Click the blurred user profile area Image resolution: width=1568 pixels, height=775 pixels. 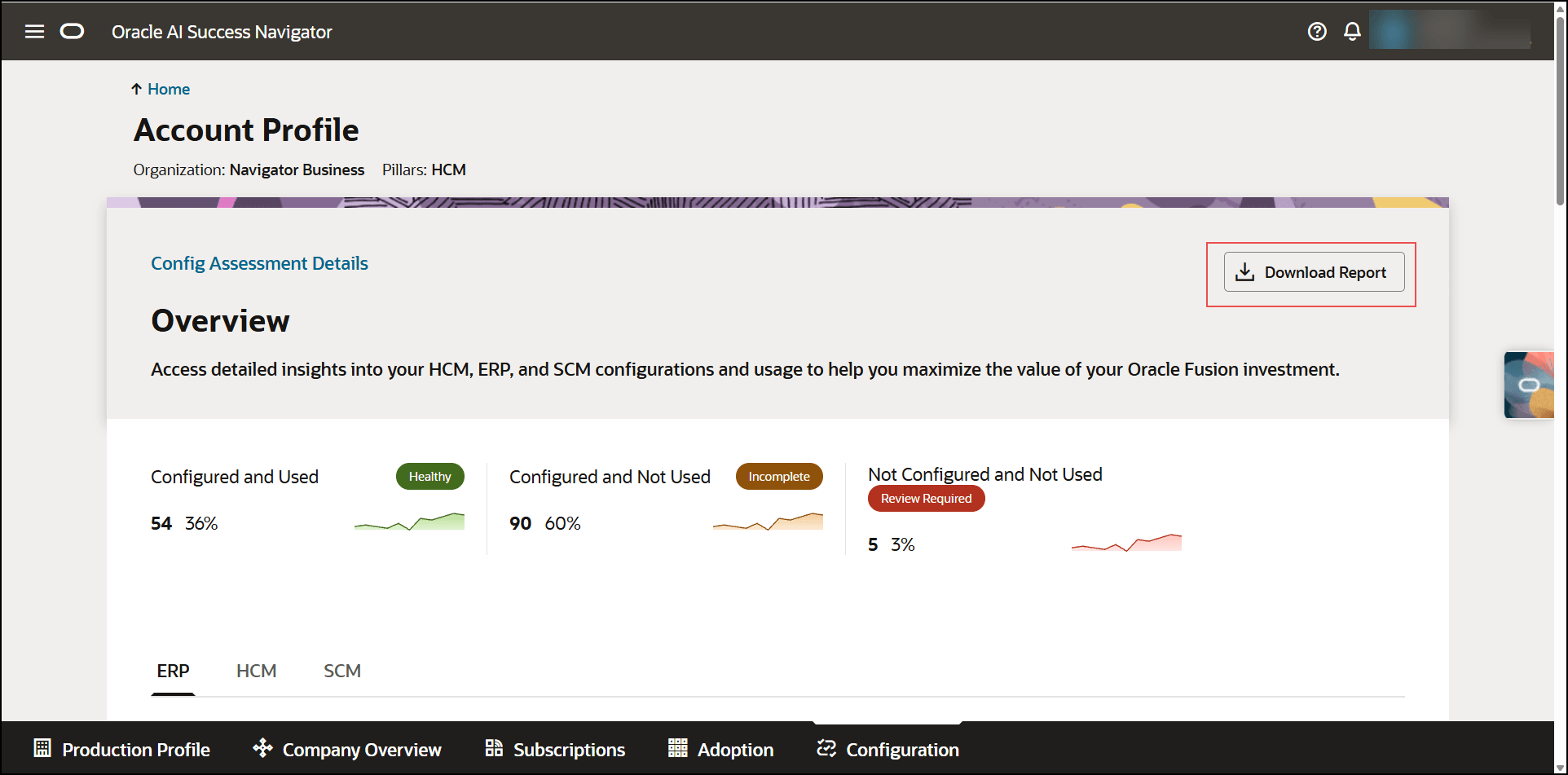click(x=1450, y=30)
